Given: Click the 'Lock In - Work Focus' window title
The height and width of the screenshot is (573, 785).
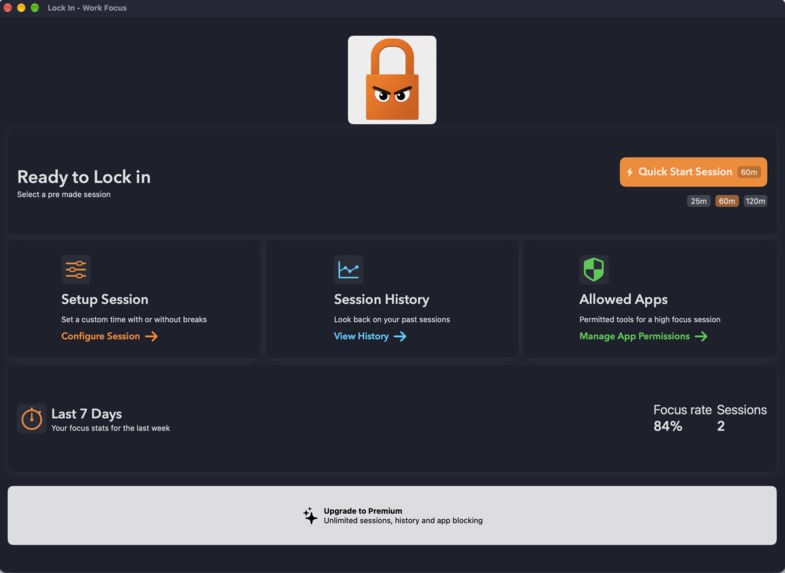Looking at the screenshot, I should coord(87,8).
